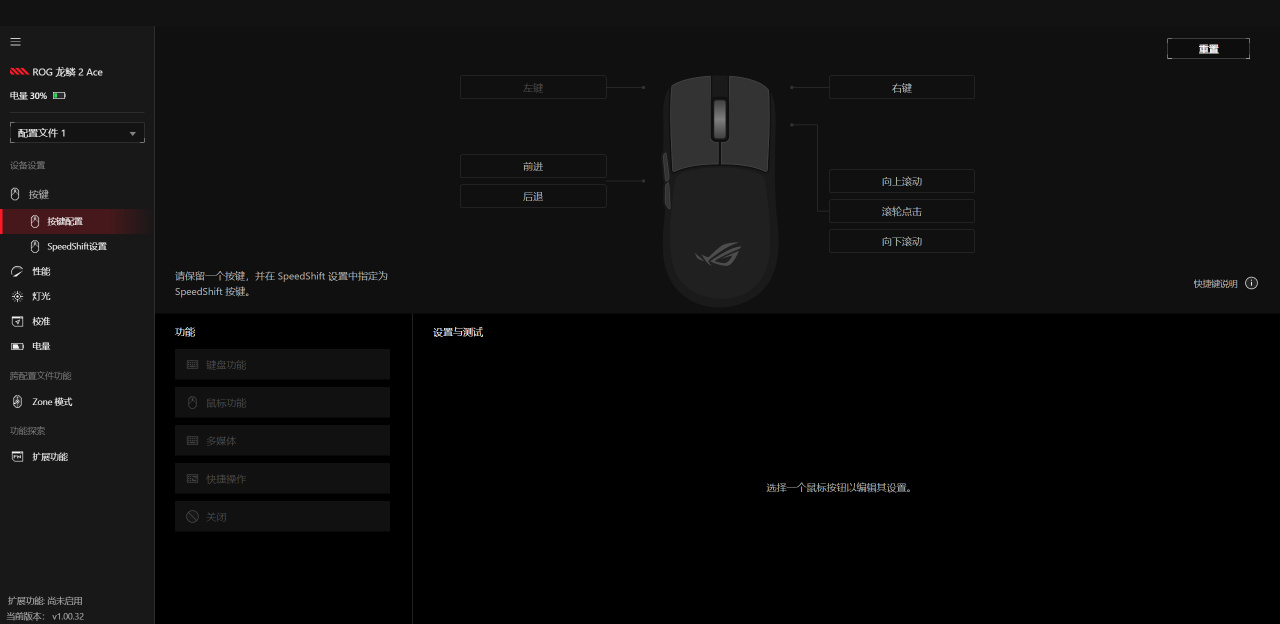Click the icon beside SpeedShift设置
The image size is (1280, 624).
(x=35, y=246)
